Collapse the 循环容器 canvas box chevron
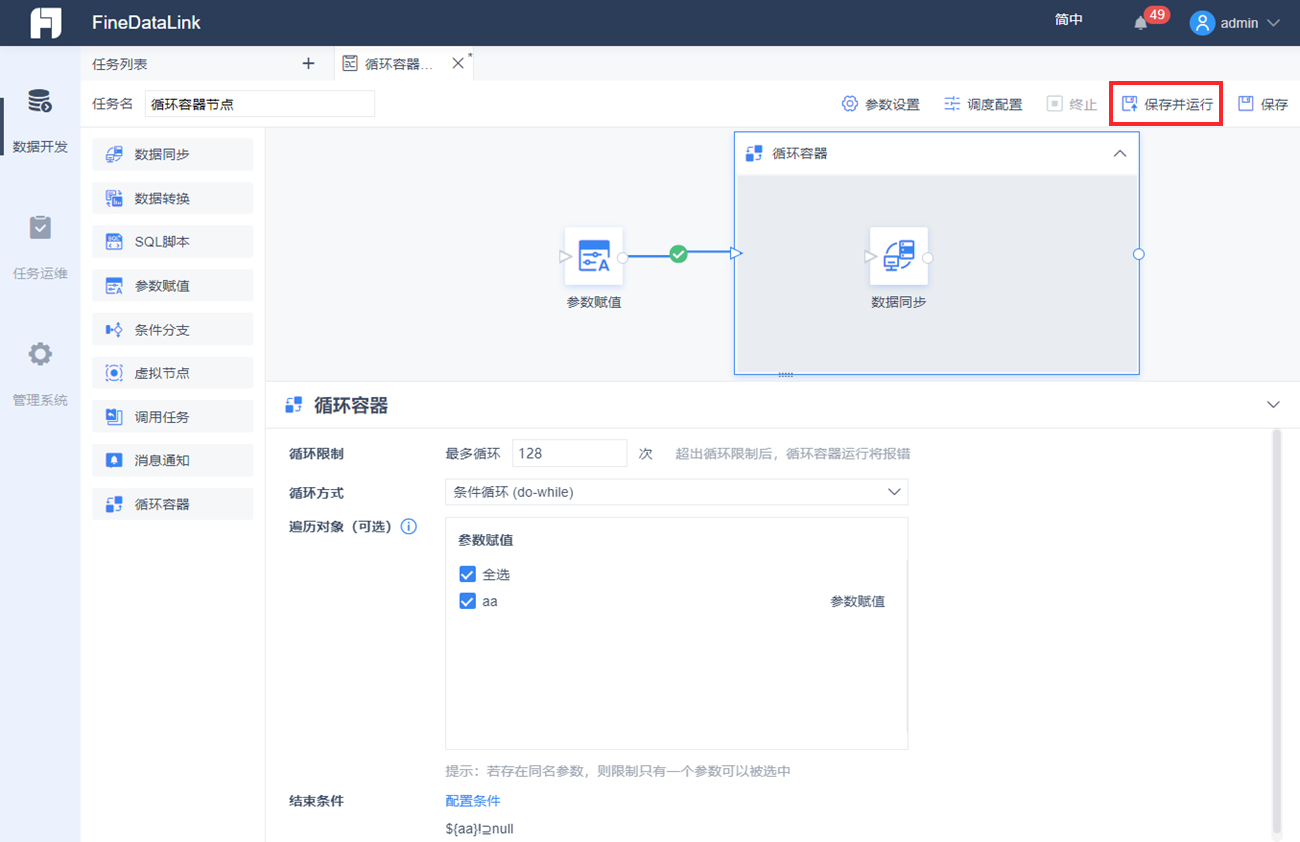This screenshot has height=842, width=1300. [x=1120, y=153]
